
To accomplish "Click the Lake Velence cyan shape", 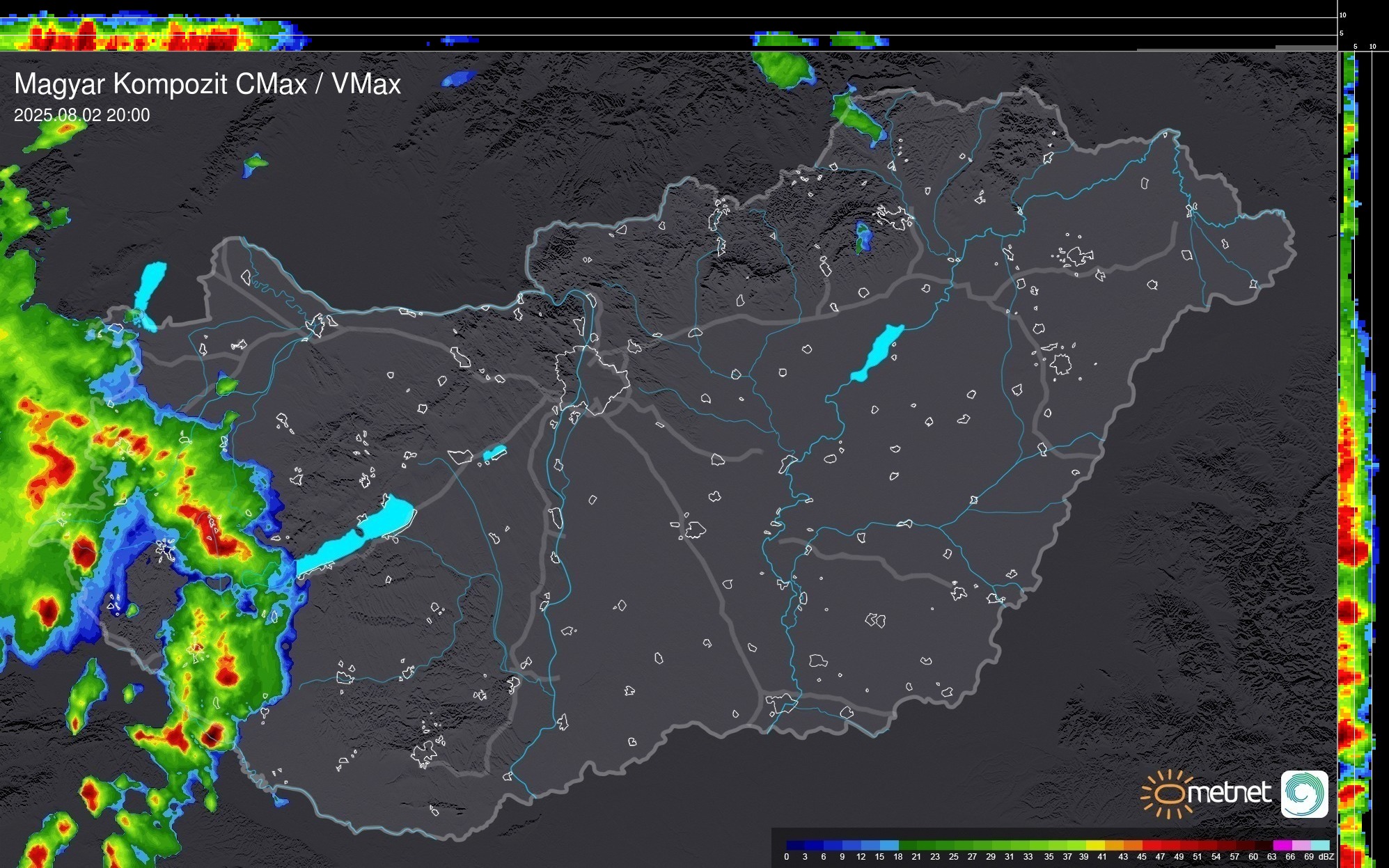I will (494, 453).
